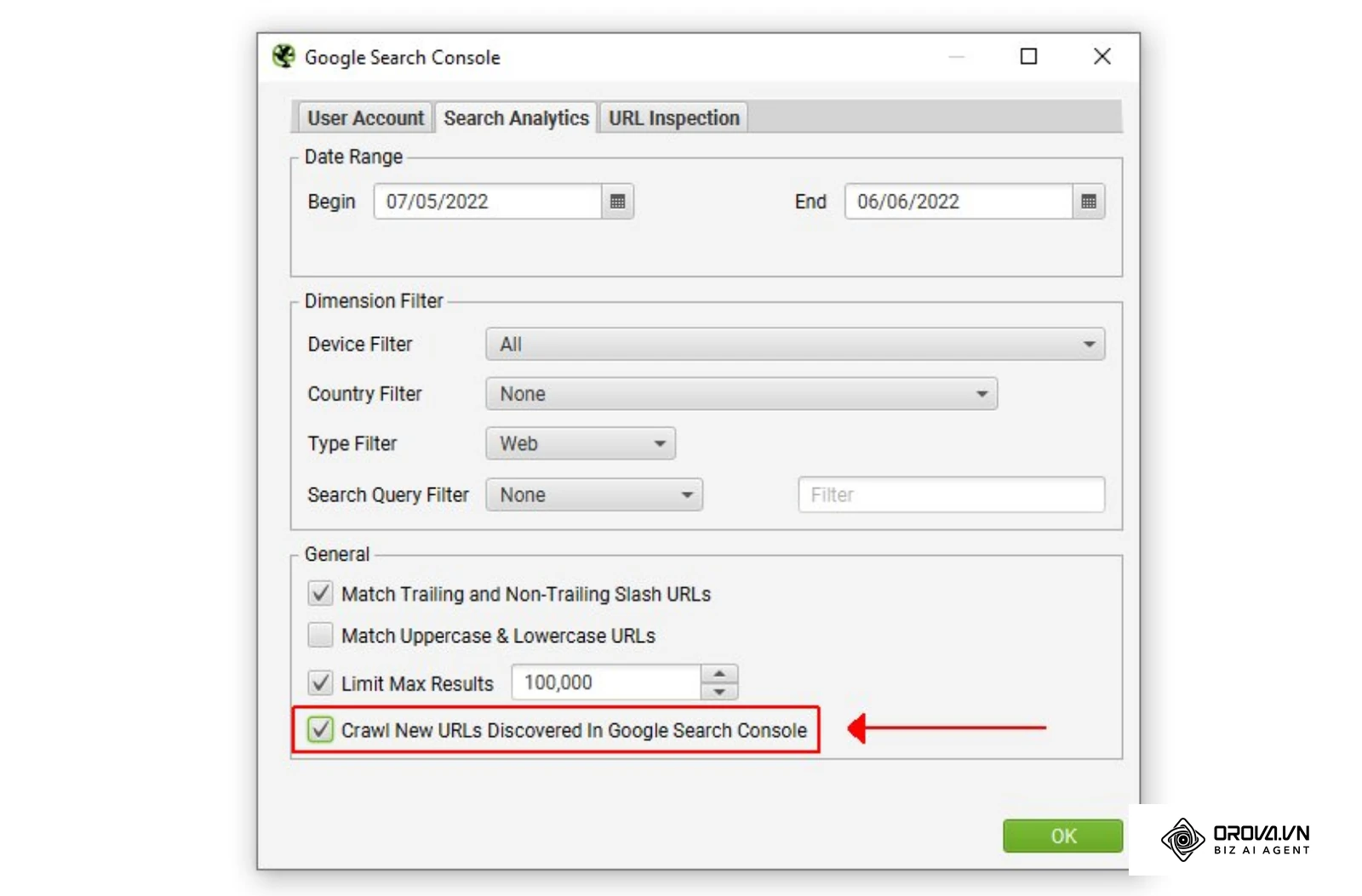Focus the search query Filter text box
1362x896 pixels.
click(951, 494)
